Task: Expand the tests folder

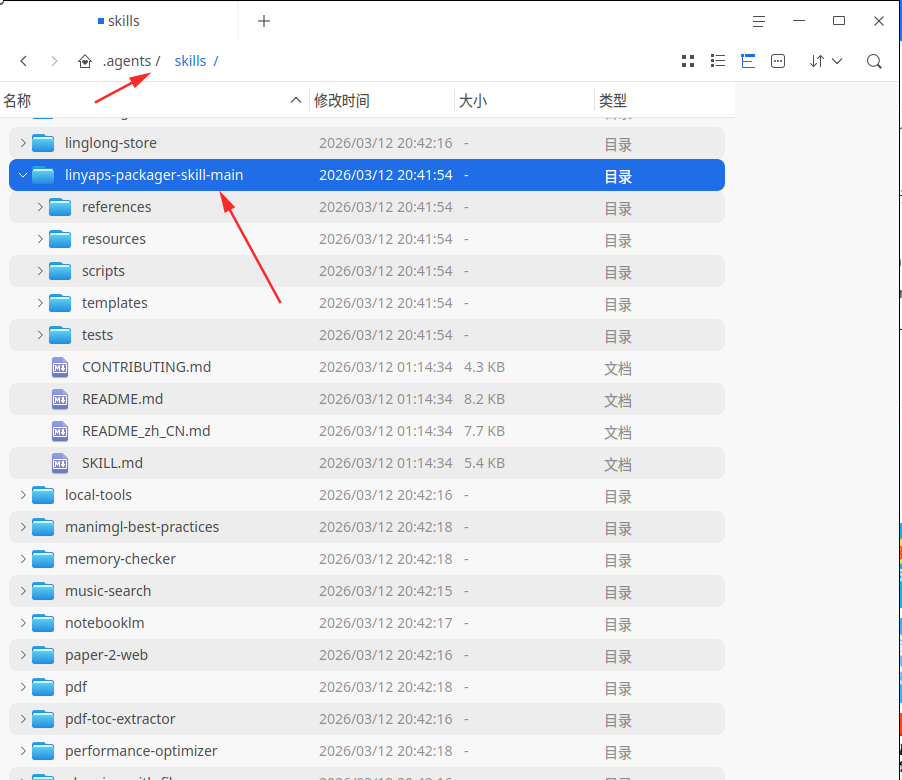Action: click(40, 335)
